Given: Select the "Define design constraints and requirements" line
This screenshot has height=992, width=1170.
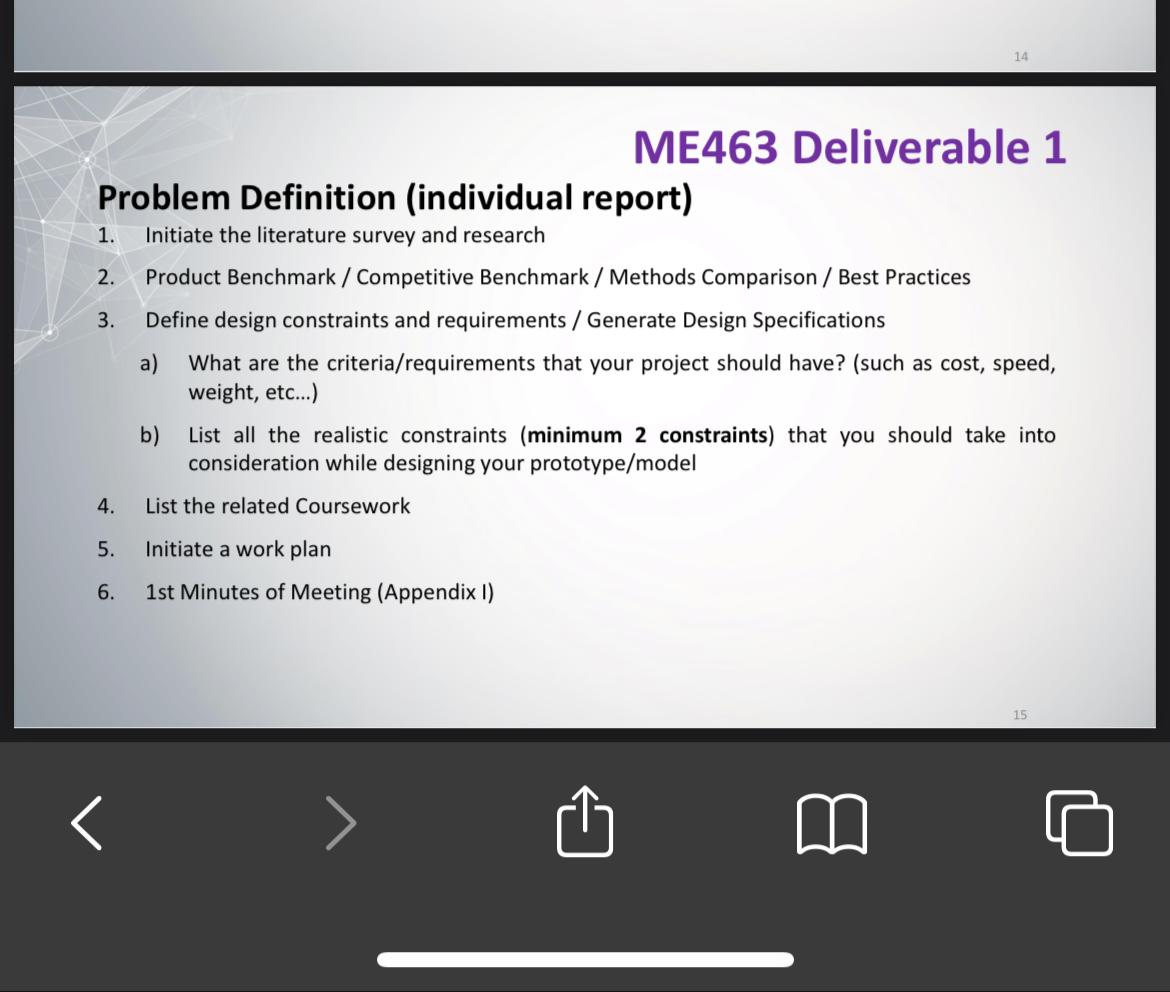Looking at the screenshot, I should click(x=355, y=320).
